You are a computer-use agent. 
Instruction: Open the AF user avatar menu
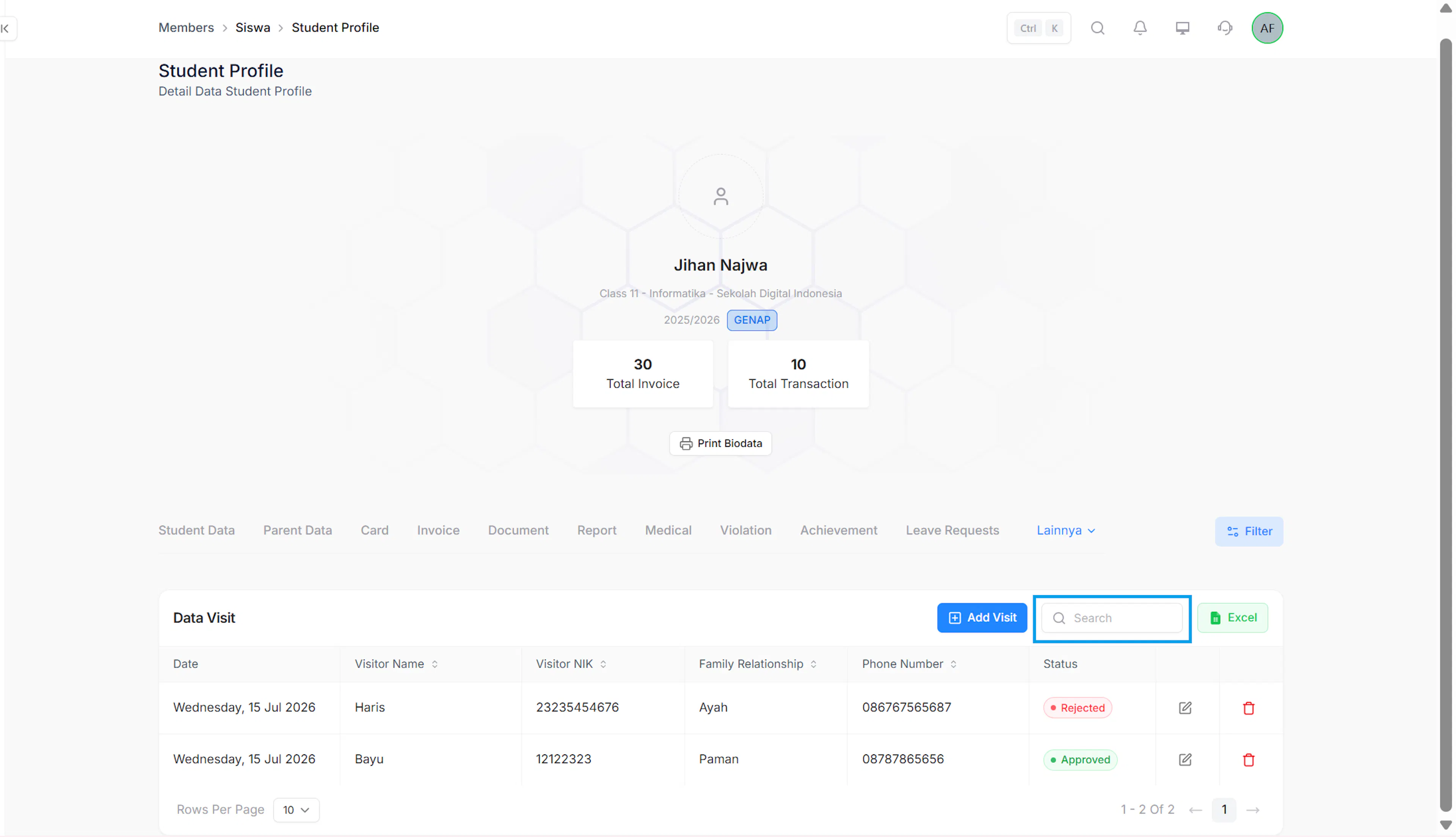click(x=1267, y=28)
